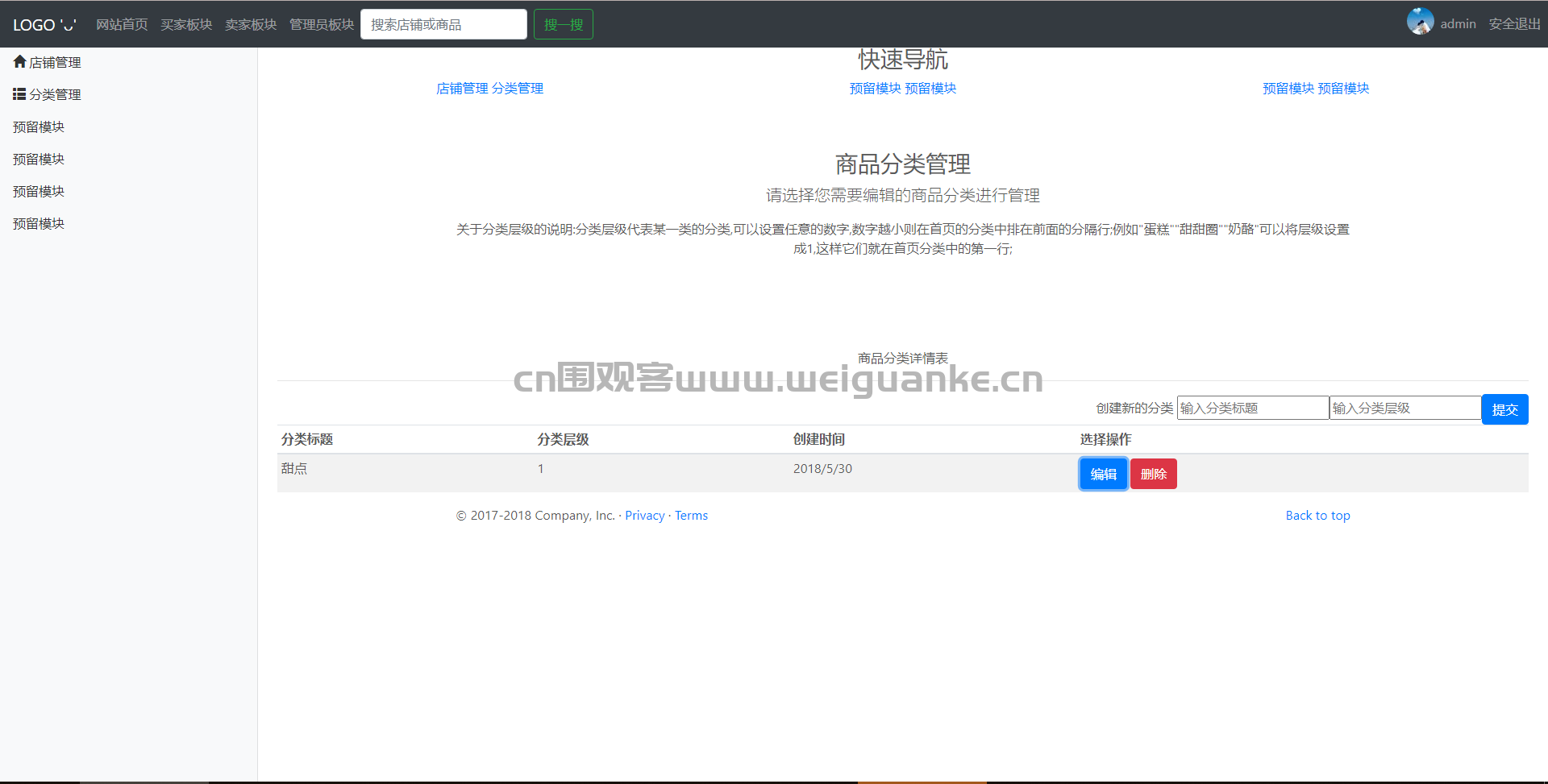
Task: Submit the new category with 提交
Action: 1504,409
